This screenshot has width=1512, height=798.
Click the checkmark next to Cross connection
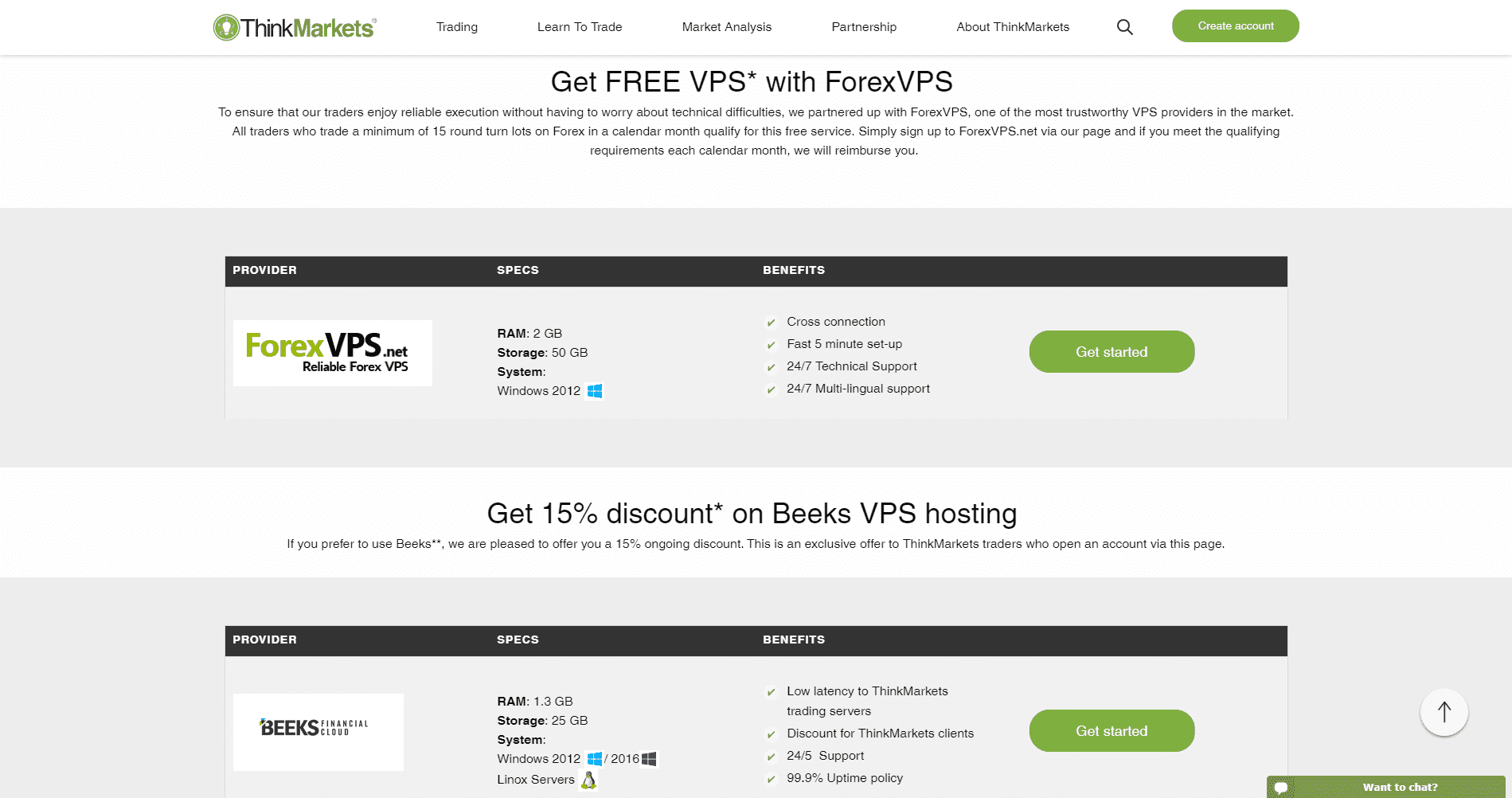[x=770, y=323]
